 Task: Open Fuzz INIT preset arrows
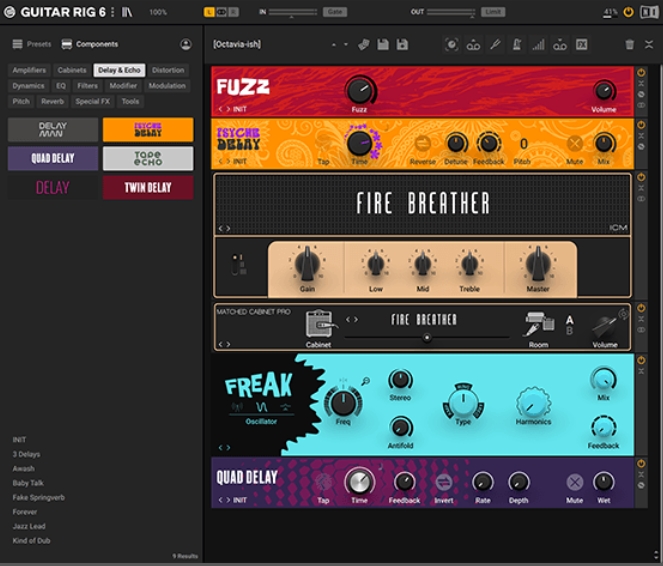225,109
